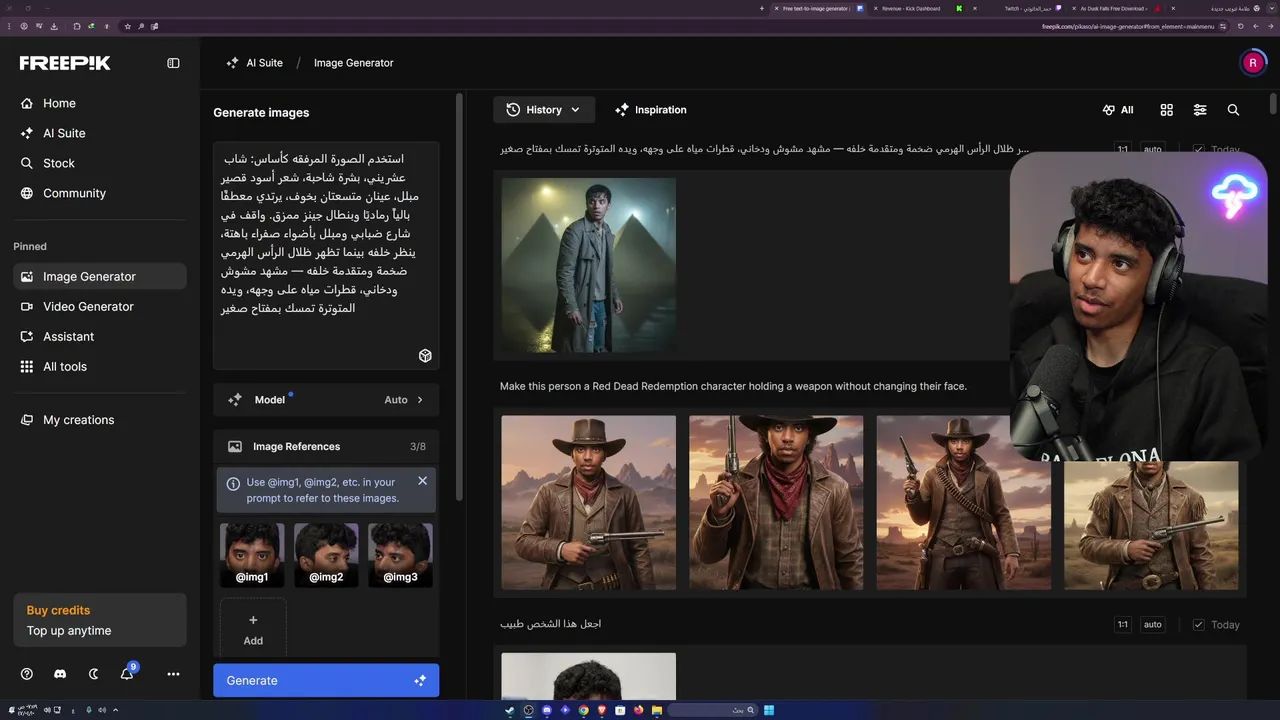Toggle Today checkbox for اجعل هذا الشخص طبيب
The width and height of the screenshot is (1280, 720).
coord(1198,625)
